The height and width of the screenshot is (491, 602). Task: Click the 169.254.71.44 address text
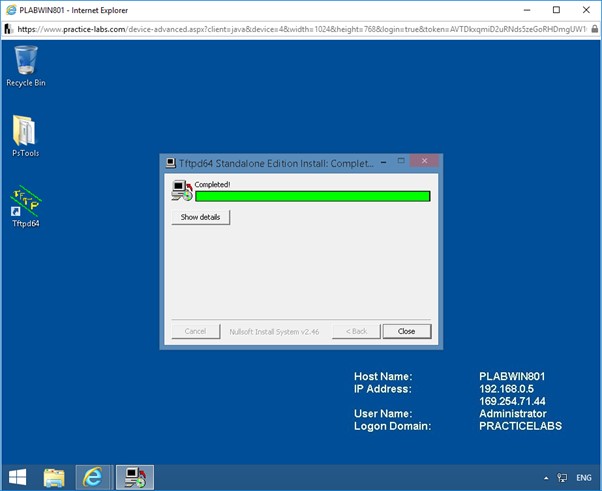pos(512,401)
